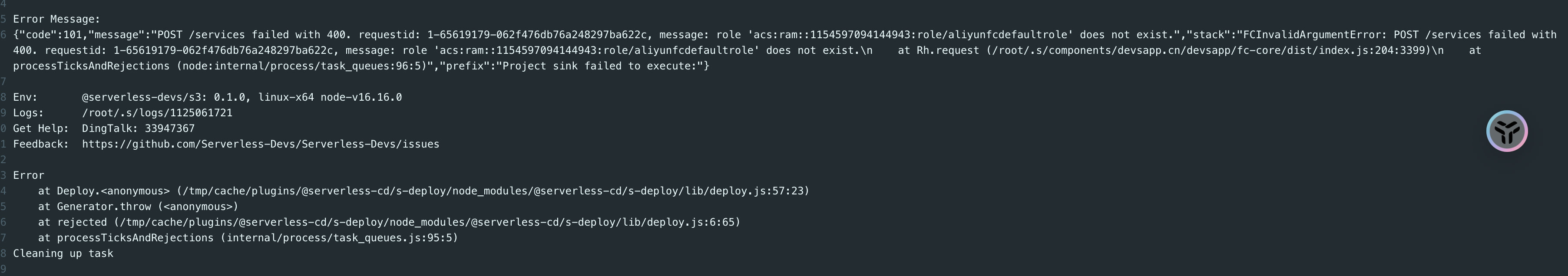Click the "Error Message:" heading line
The image size is (1568, 276).
coord(56,20)
